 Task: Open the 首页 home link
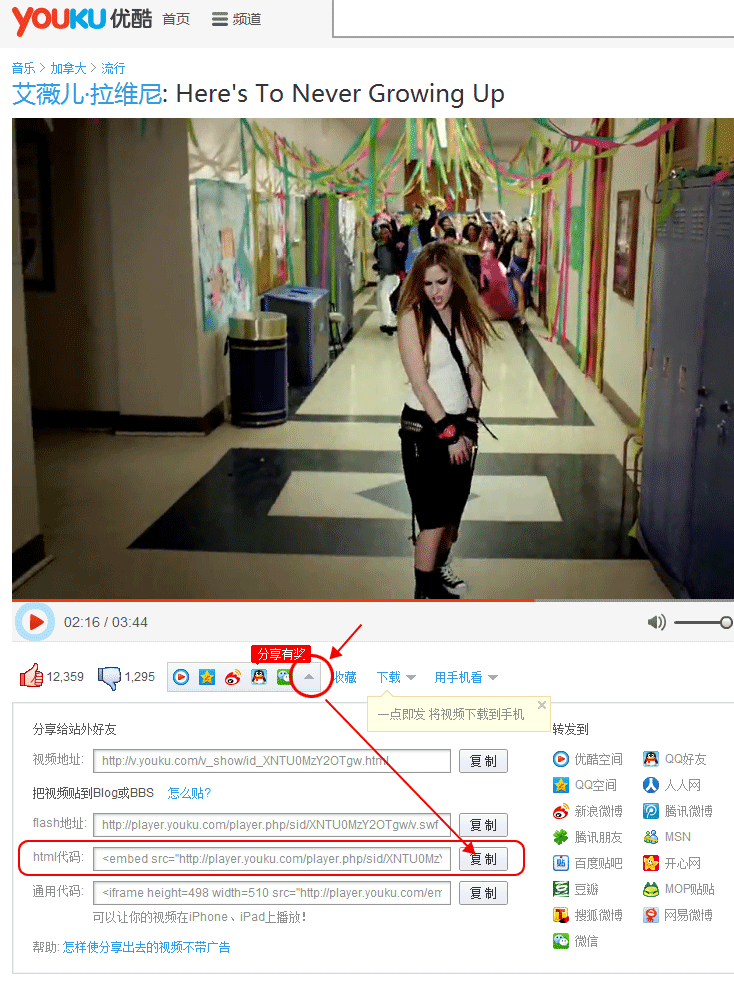(x=176, y=19)
